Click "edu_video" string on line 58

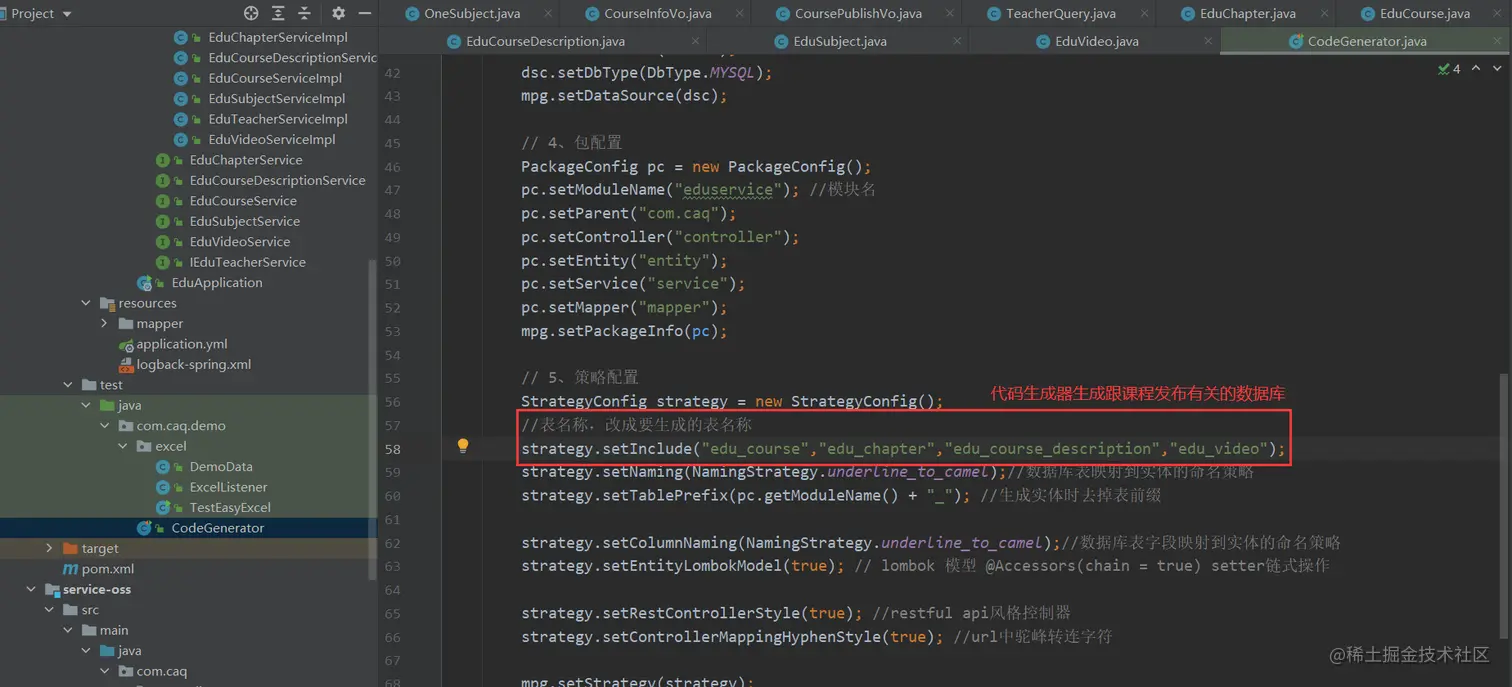(x=1219, y=449)
